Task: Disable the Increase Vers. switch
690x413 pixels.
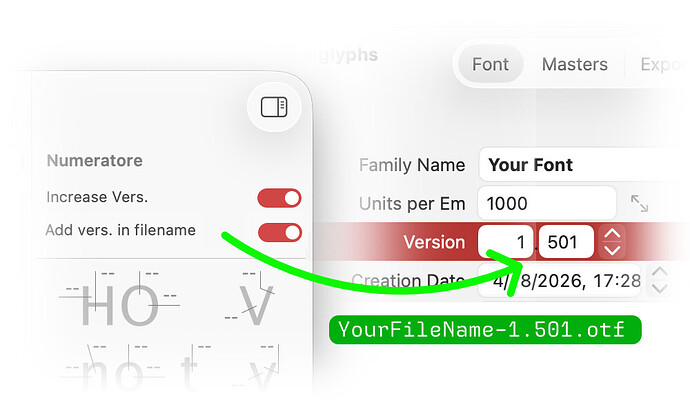Action: click(279, 198)
